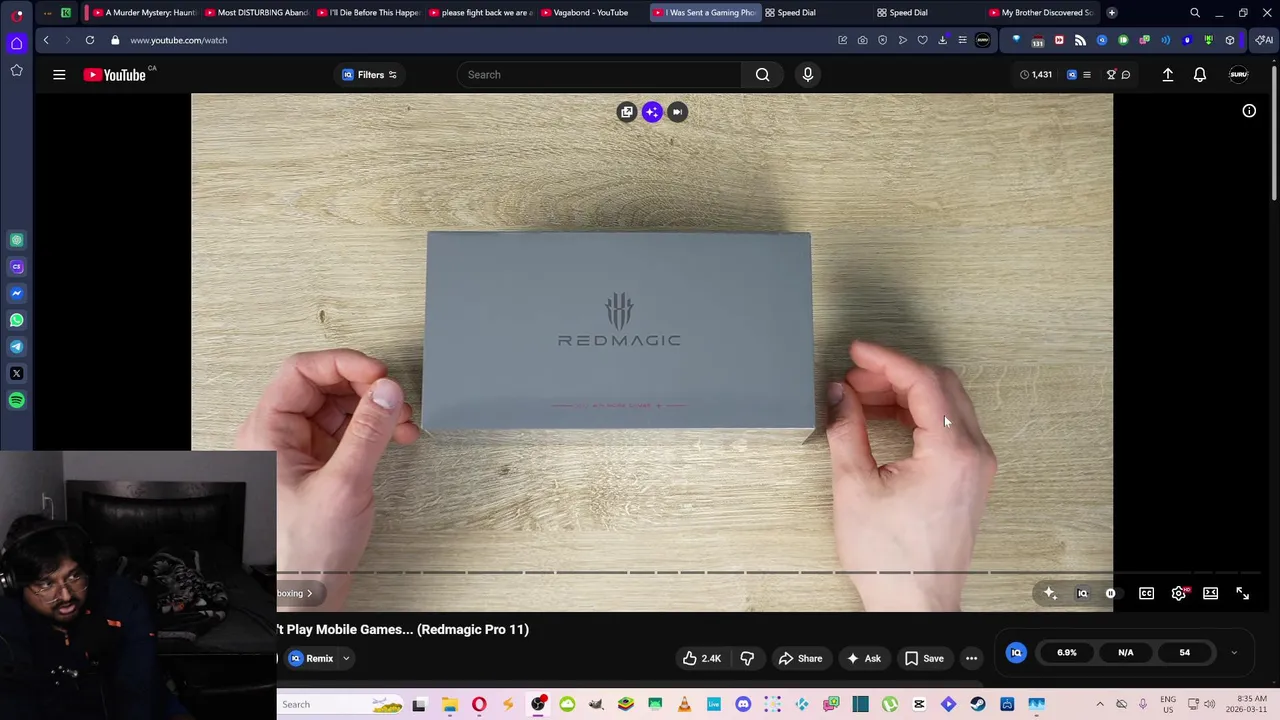Switch to the Most DISTURBING Abandoned tab
1280x720 pixels.
point(257,13)
